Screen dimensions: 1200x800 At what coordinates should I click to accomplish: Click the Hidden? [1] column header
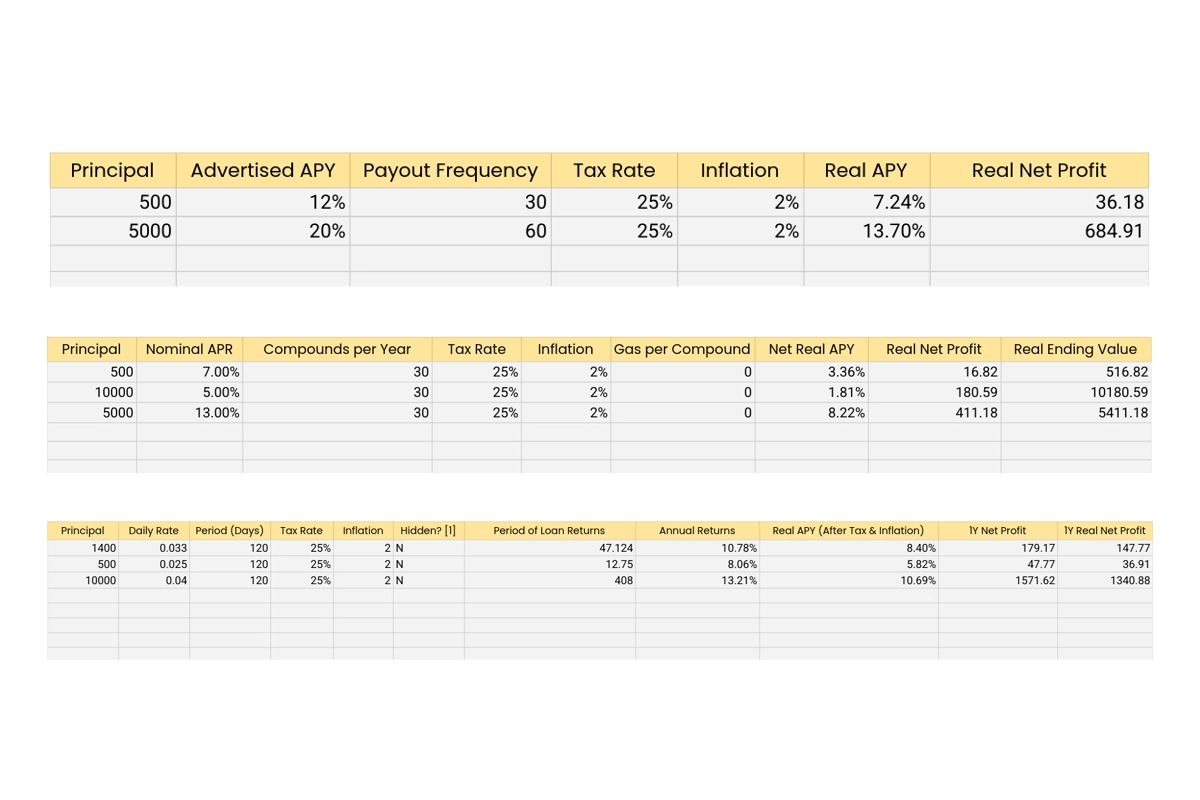[x=428, y=531]
